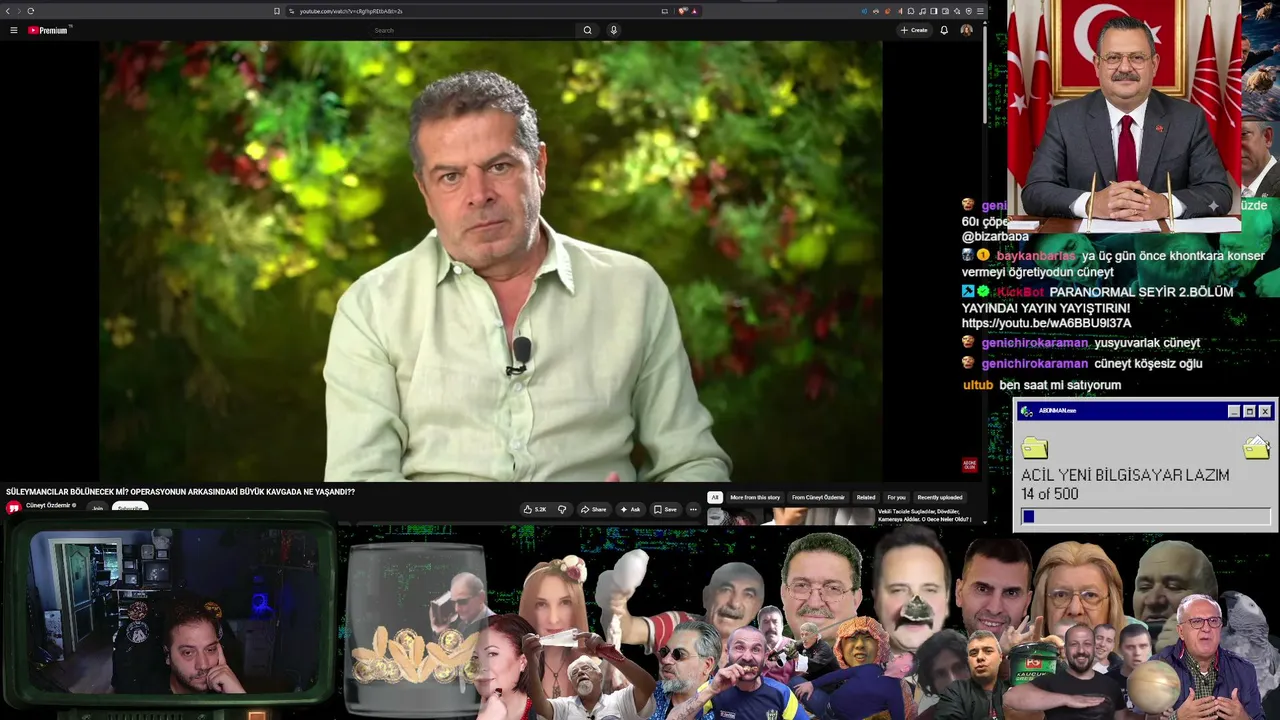Open YouTube notifications bell
This screenshot has width=1280, height=720.
944,30
